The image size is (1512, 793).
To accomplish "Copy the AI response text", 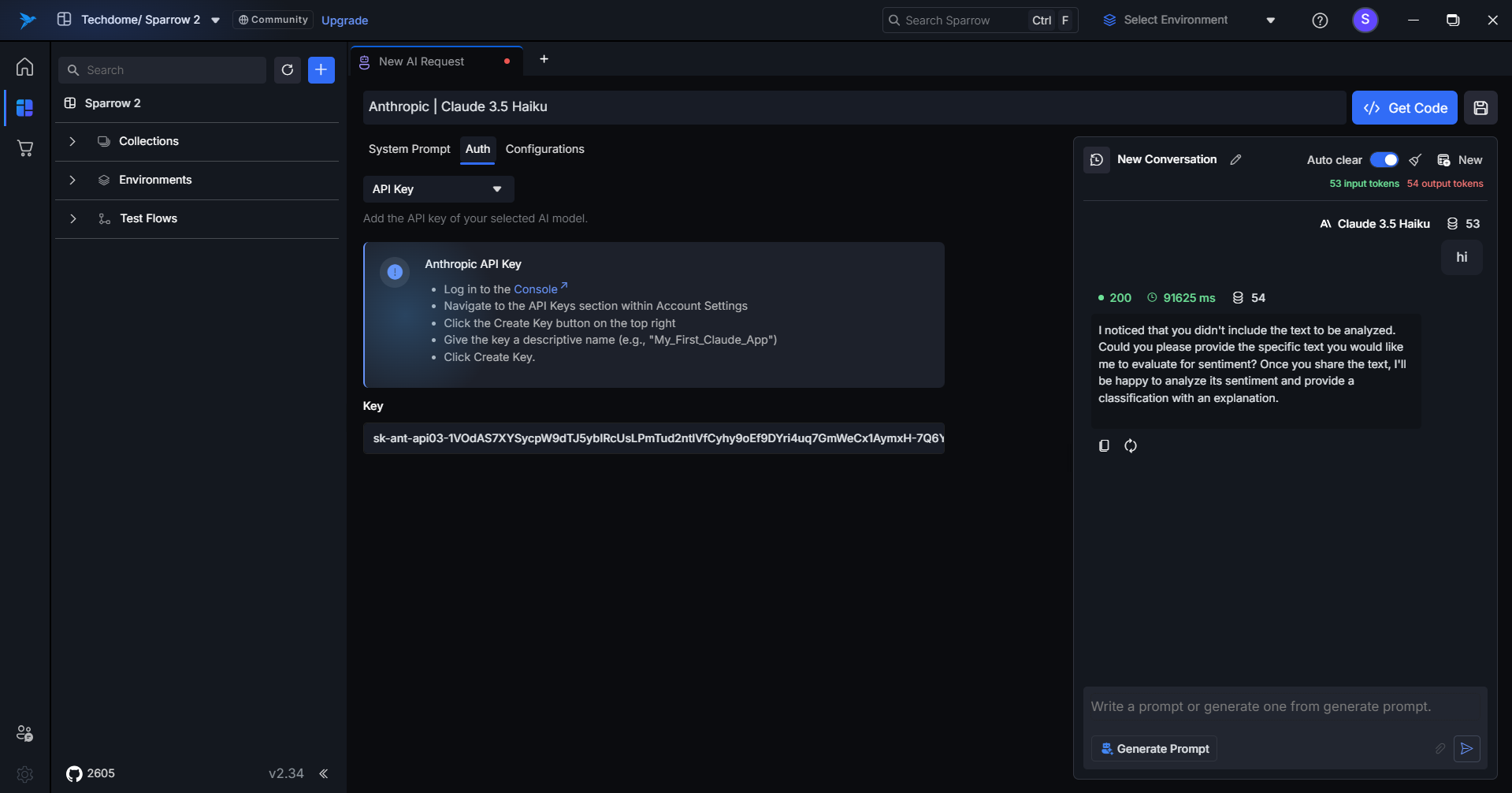I will tap(1104, 446).
